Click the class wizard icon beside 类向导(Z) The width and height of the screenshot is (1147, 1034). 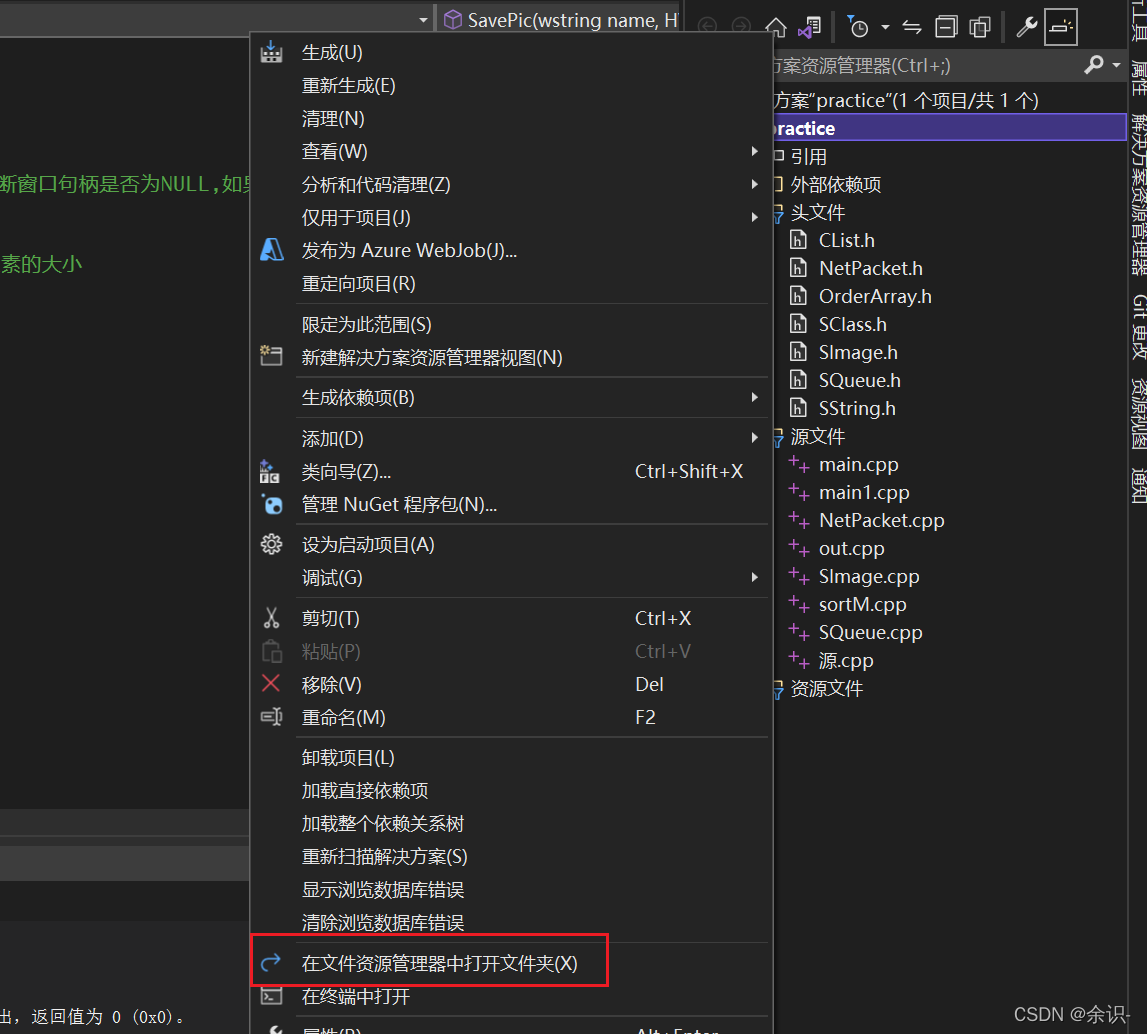[x=269, y=472]
